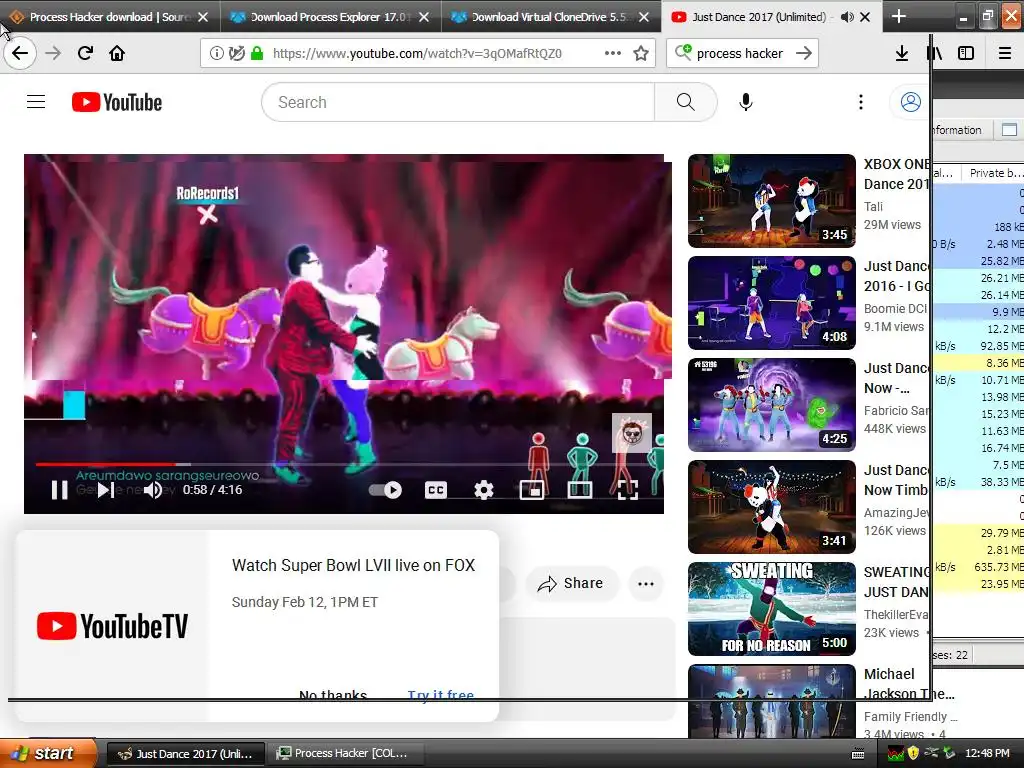
Task: Click the 12:48 PM system clock
Action: pos(987,754)
